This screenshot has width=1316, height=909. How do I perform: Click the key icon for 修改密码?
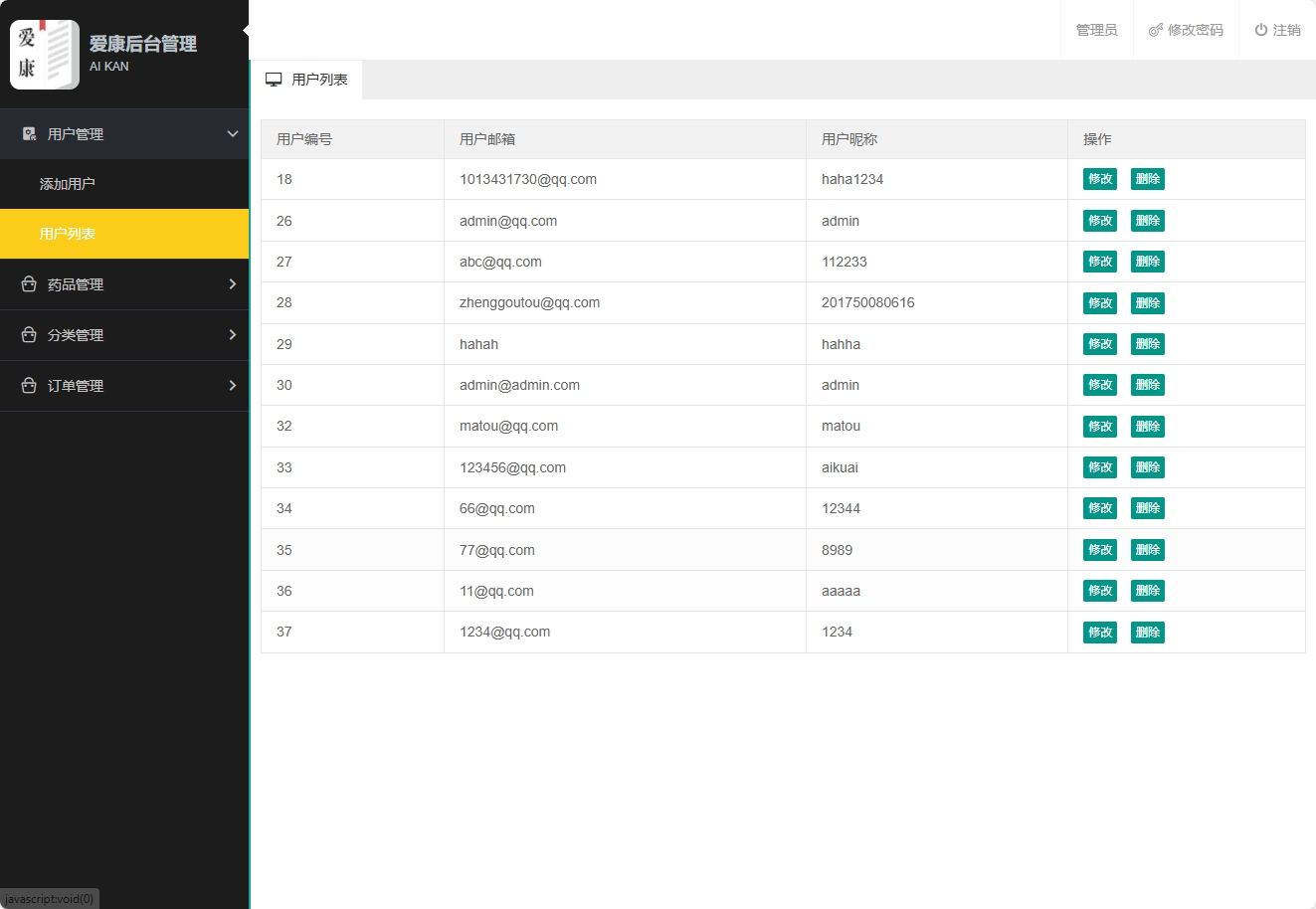tap(1155, 31)
